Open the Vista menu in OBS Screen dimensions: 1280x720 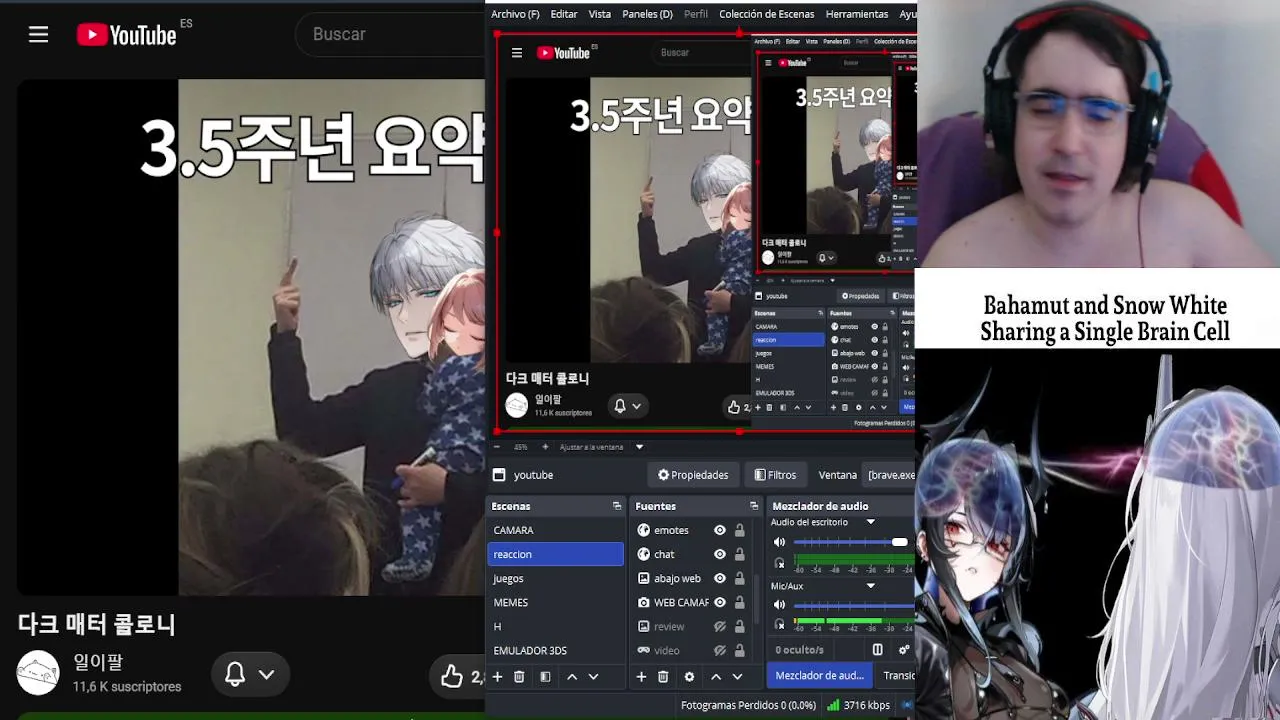click(600, 14)
